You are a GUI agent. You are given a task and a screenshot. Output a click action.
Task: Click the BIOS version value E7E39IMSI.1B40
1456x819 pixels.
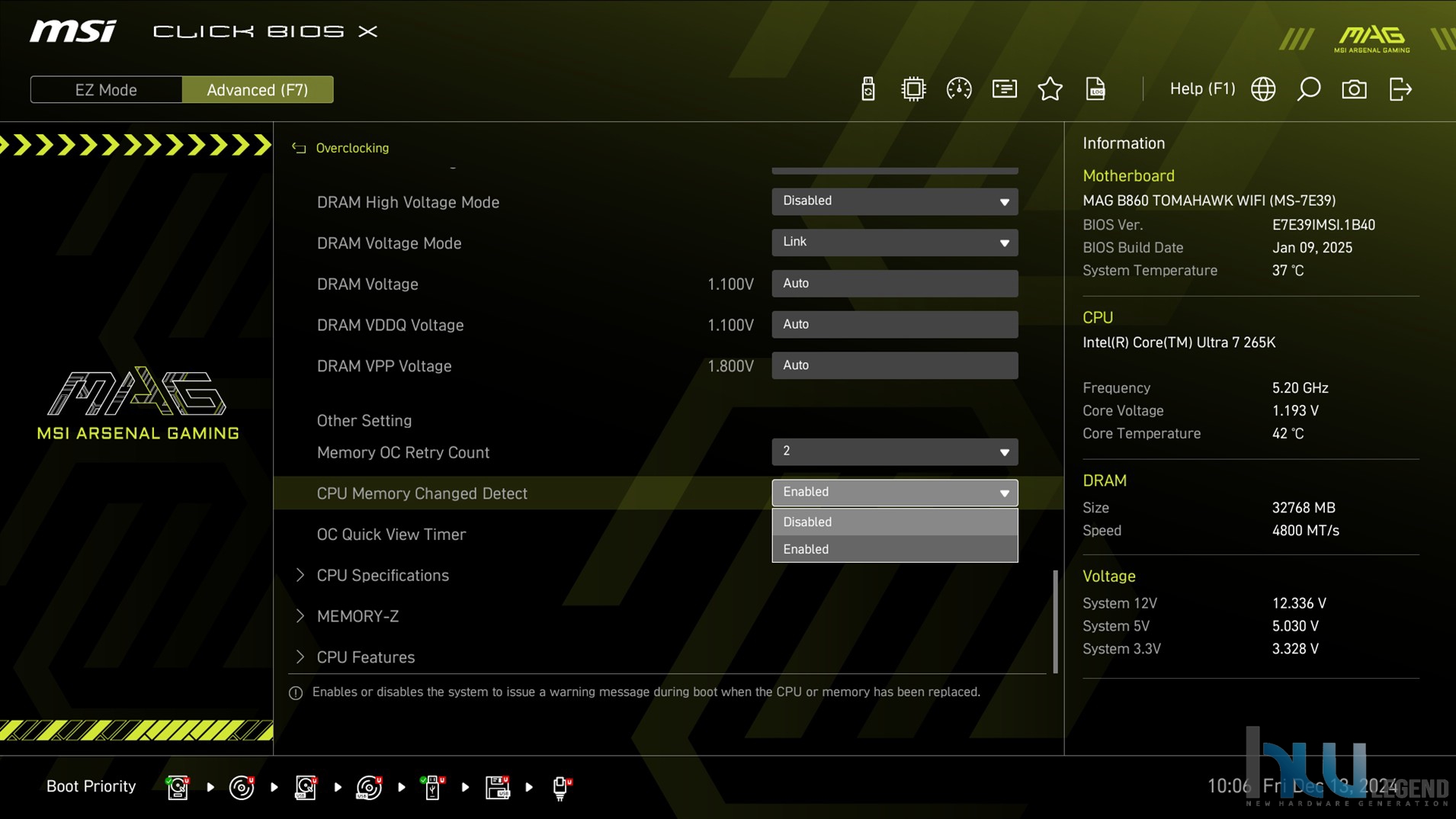pos(1323,225)
